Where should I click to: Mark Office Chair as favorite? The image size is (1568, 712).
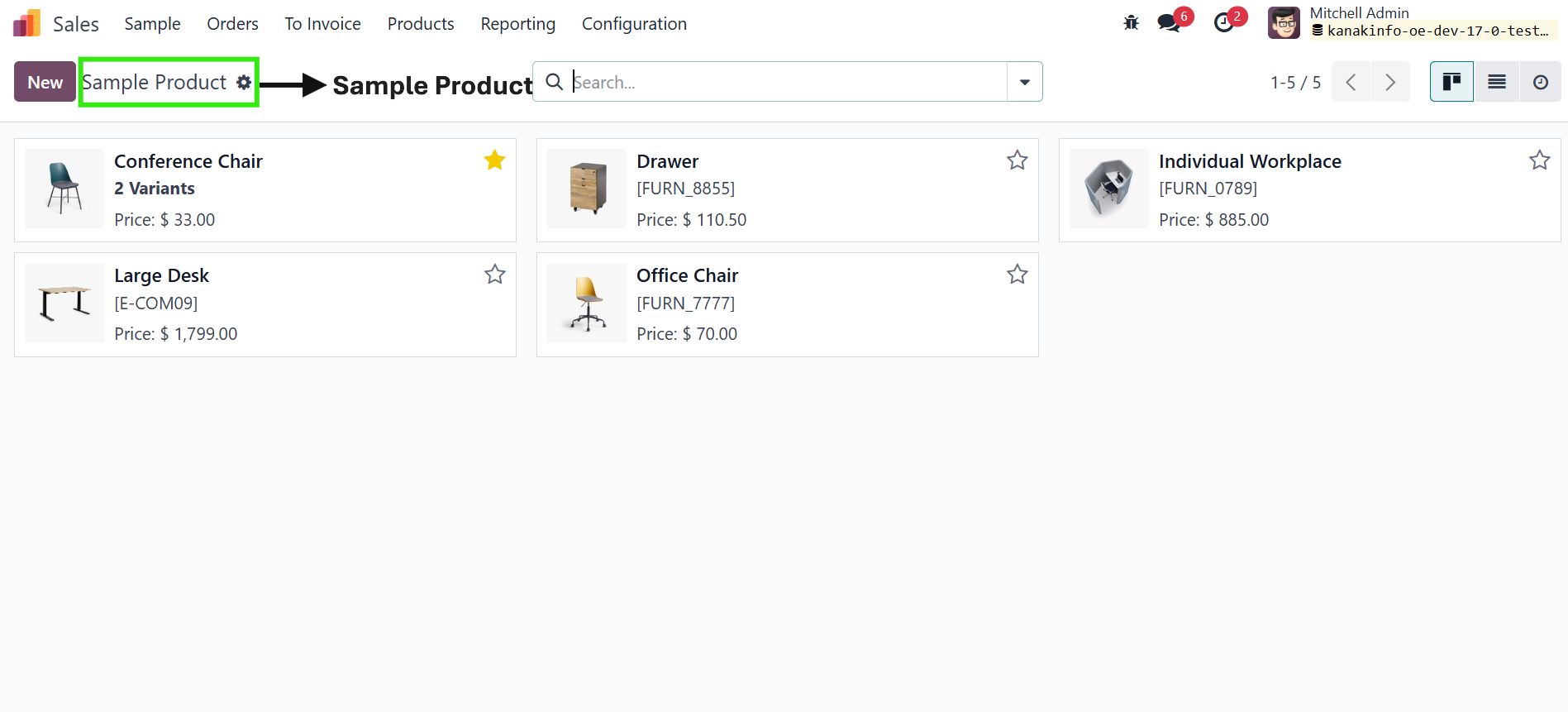(1017, 274)
